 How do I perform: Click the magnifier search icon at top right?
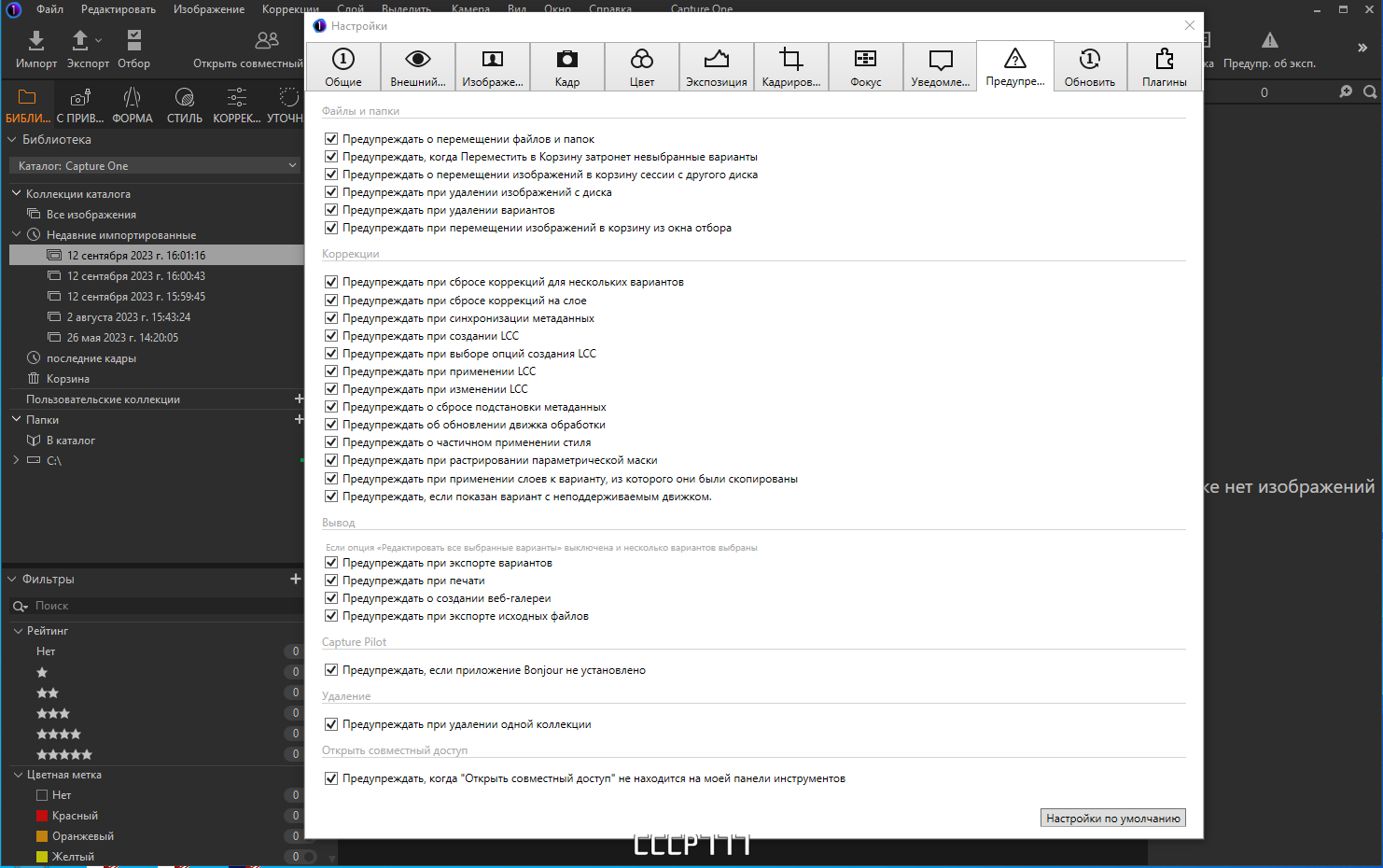(x=1370, y=91)
